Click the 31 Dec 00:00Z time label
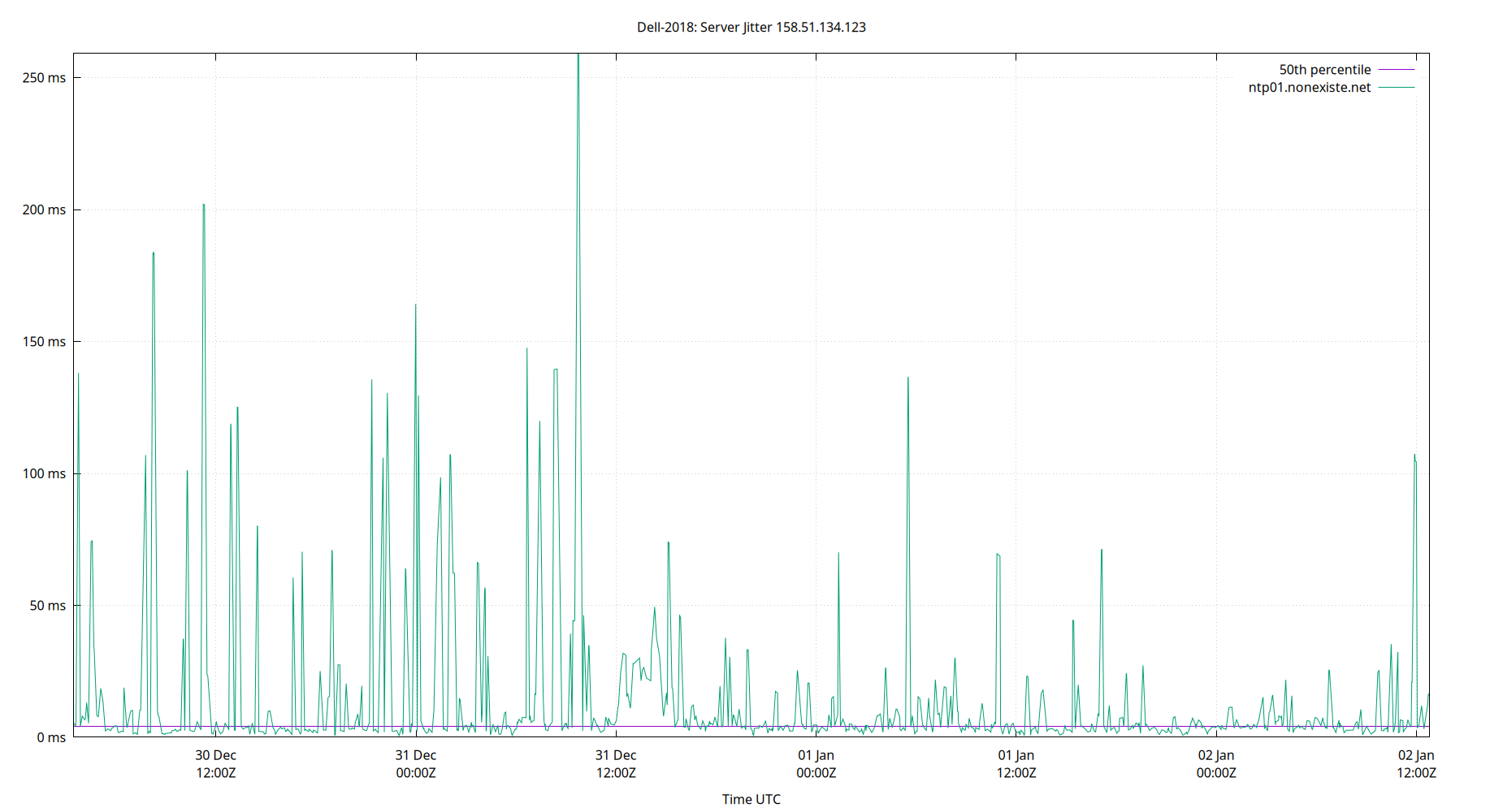Screen dimensions: 1503x812 point(416,763)
